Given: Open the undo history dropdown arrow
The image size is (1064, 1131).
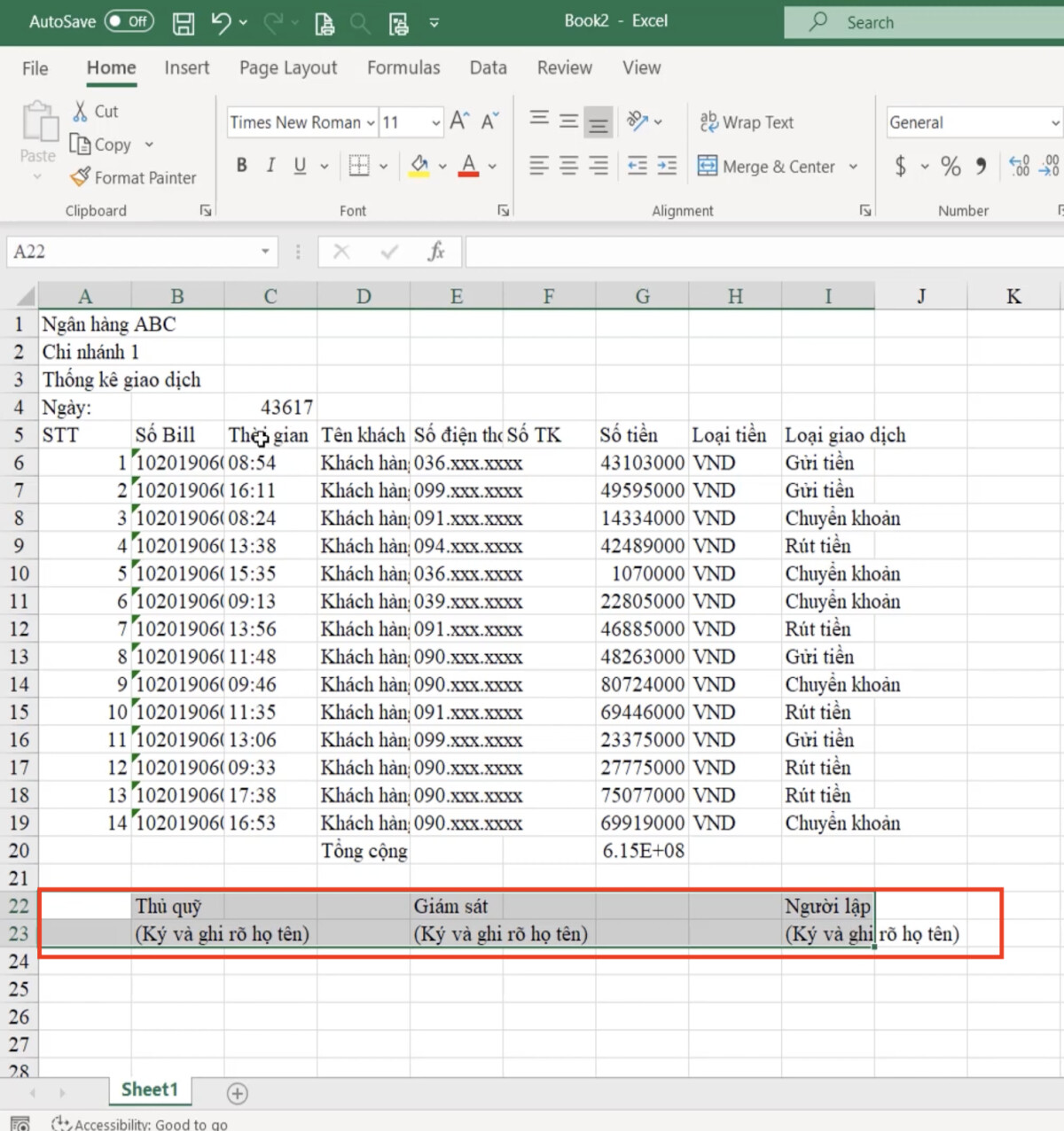Looking at the screenshot, I should [244, 23].
